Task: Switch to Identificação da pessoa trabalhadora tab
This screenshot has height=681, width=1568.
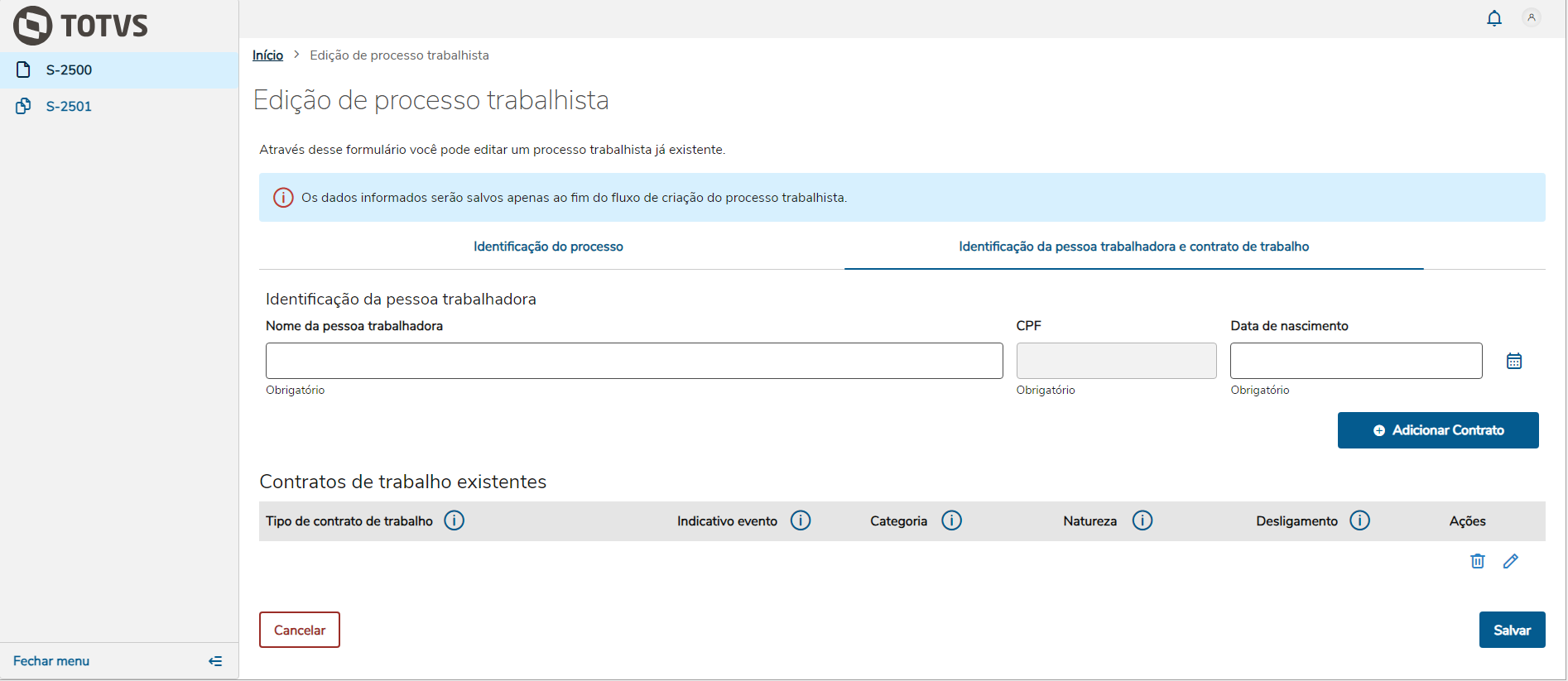Action: (x=1134, y=247)
